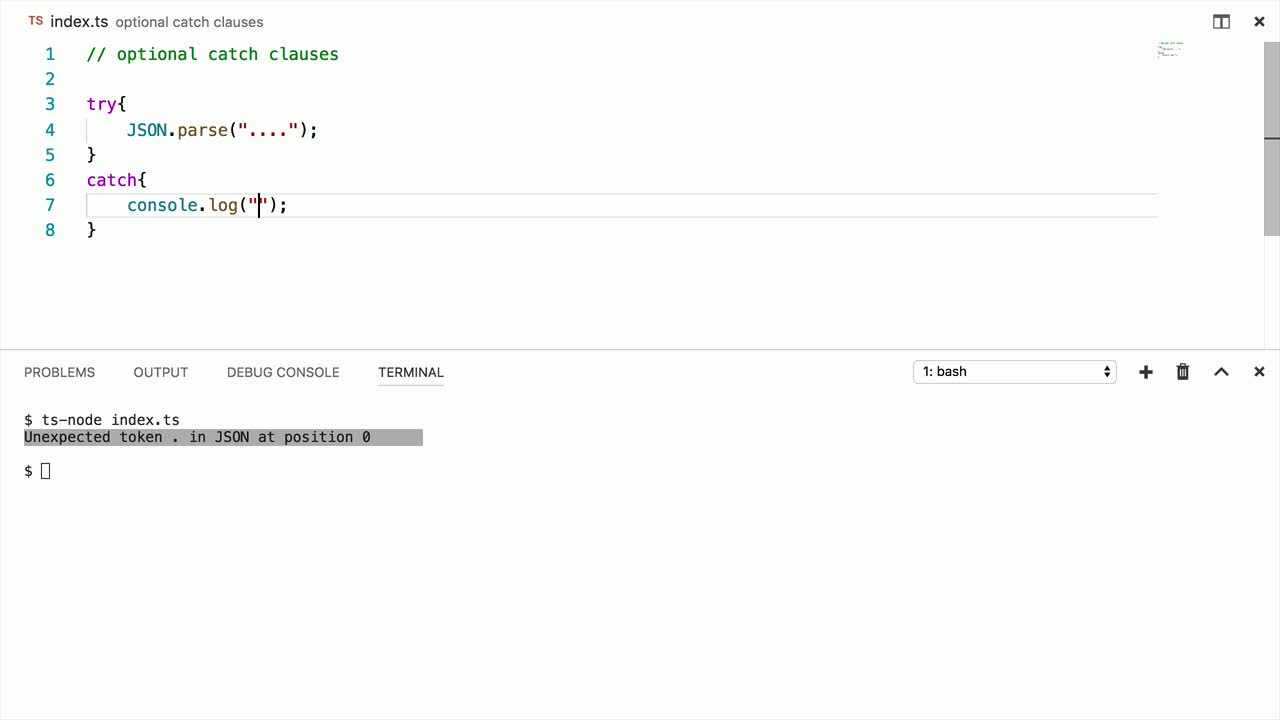Open the '1: bash' terminal dropdown
This screenshot has width=1280, height=720.
1015,372
